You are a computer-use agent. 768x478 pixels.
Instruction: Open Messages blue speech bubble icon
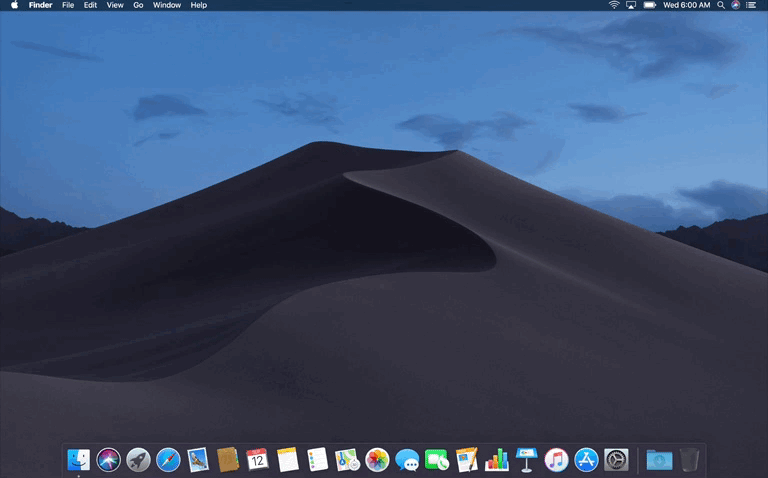pos(407,460)
